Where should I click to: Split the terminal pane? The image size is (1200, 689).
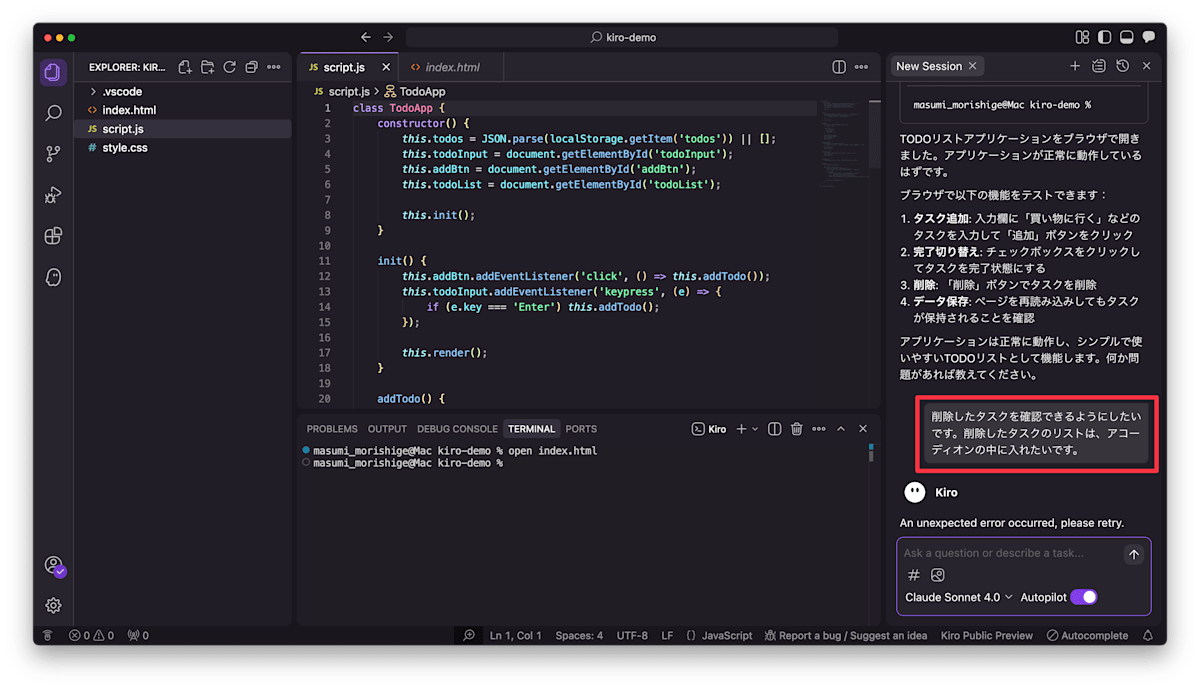pyautogui.click(x=774, y=429)
